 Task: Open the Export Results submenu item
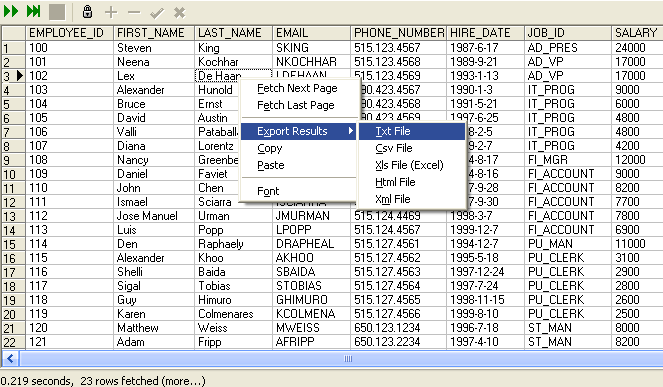298,131
